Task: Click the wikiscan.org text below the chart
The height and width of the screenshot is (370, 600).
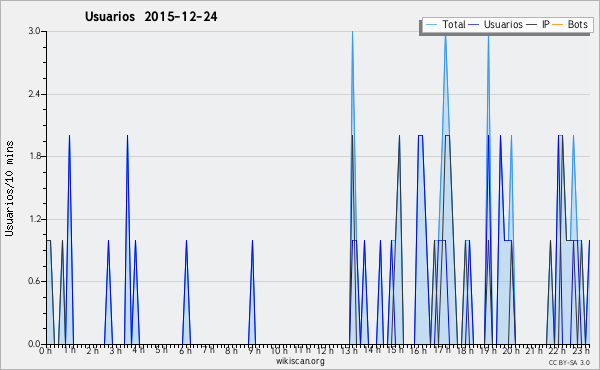Action: pyautogui.click(x=300, y=361)
